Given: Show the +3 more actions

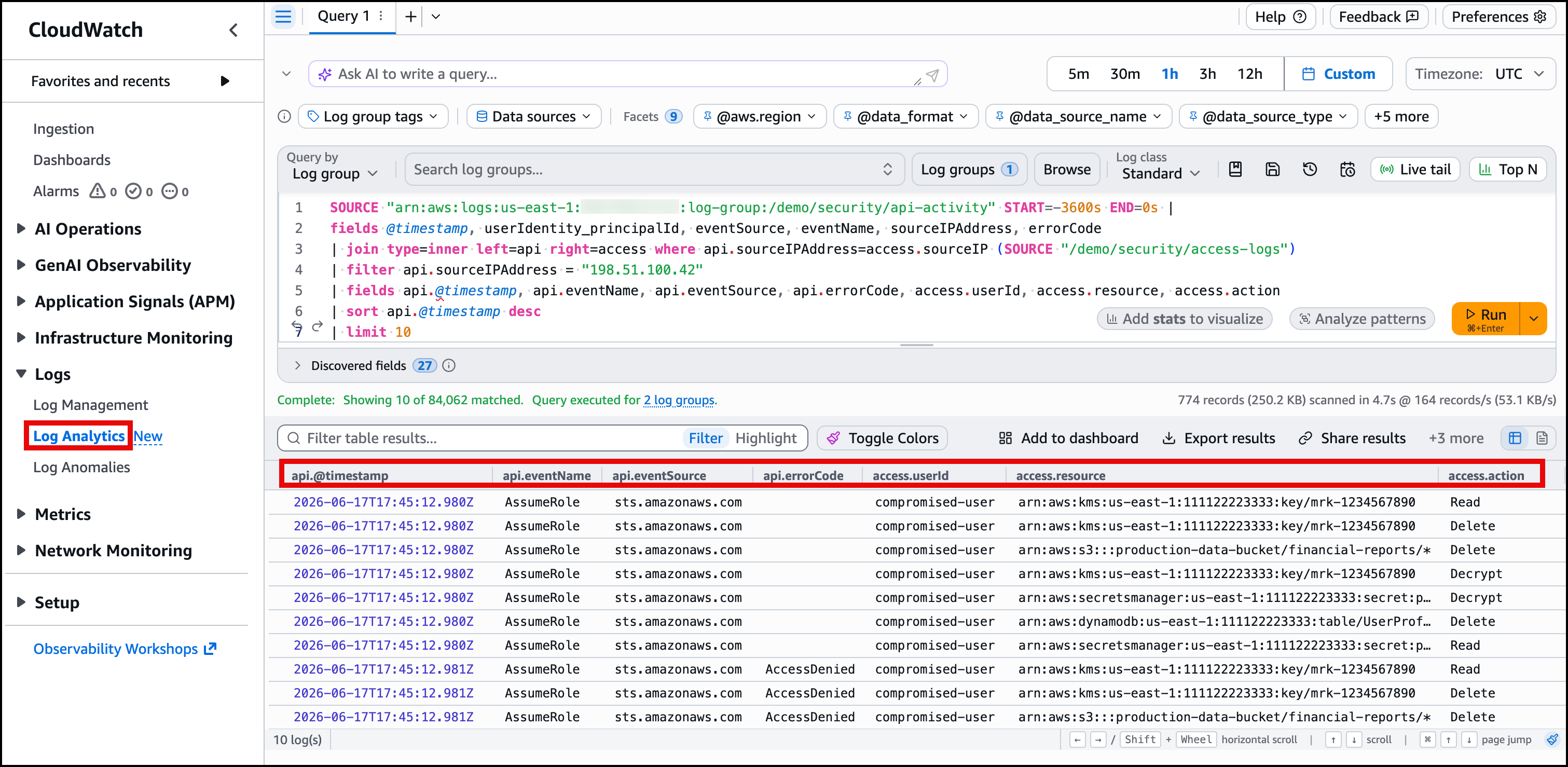Looking at the screenshot, I should click(x=1456, y=437).
